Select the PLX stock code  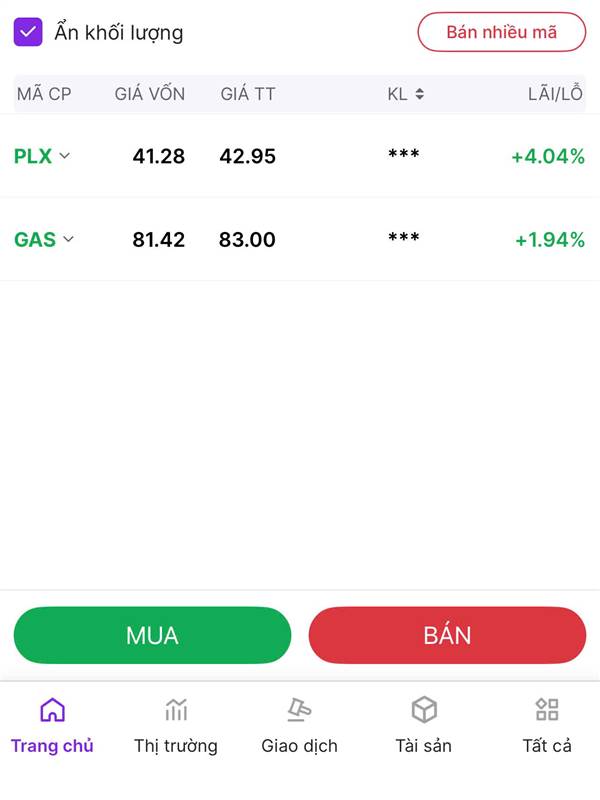[33, 156]
